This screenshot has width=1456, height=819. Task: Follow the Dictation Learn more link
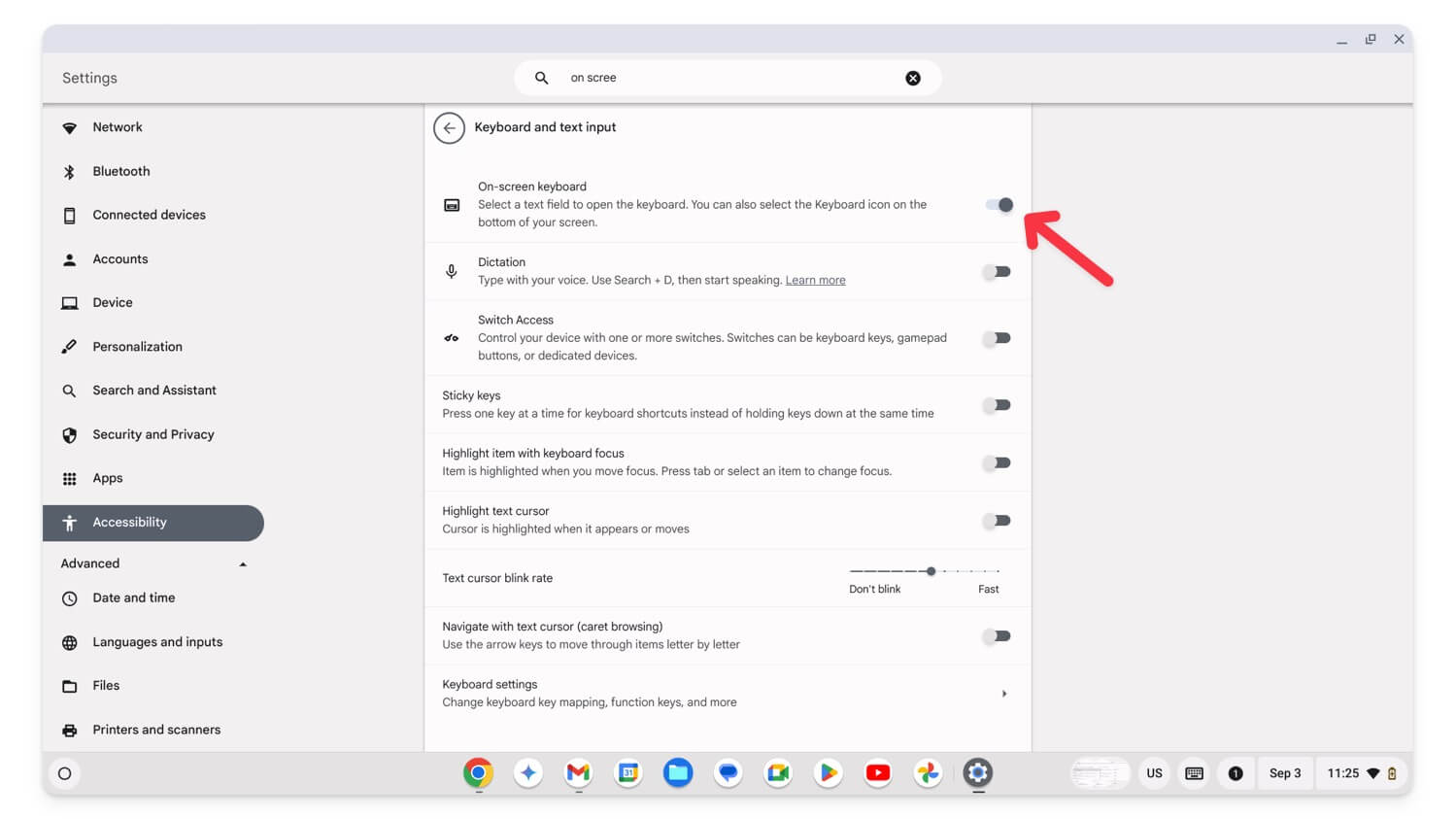point(815,280)
